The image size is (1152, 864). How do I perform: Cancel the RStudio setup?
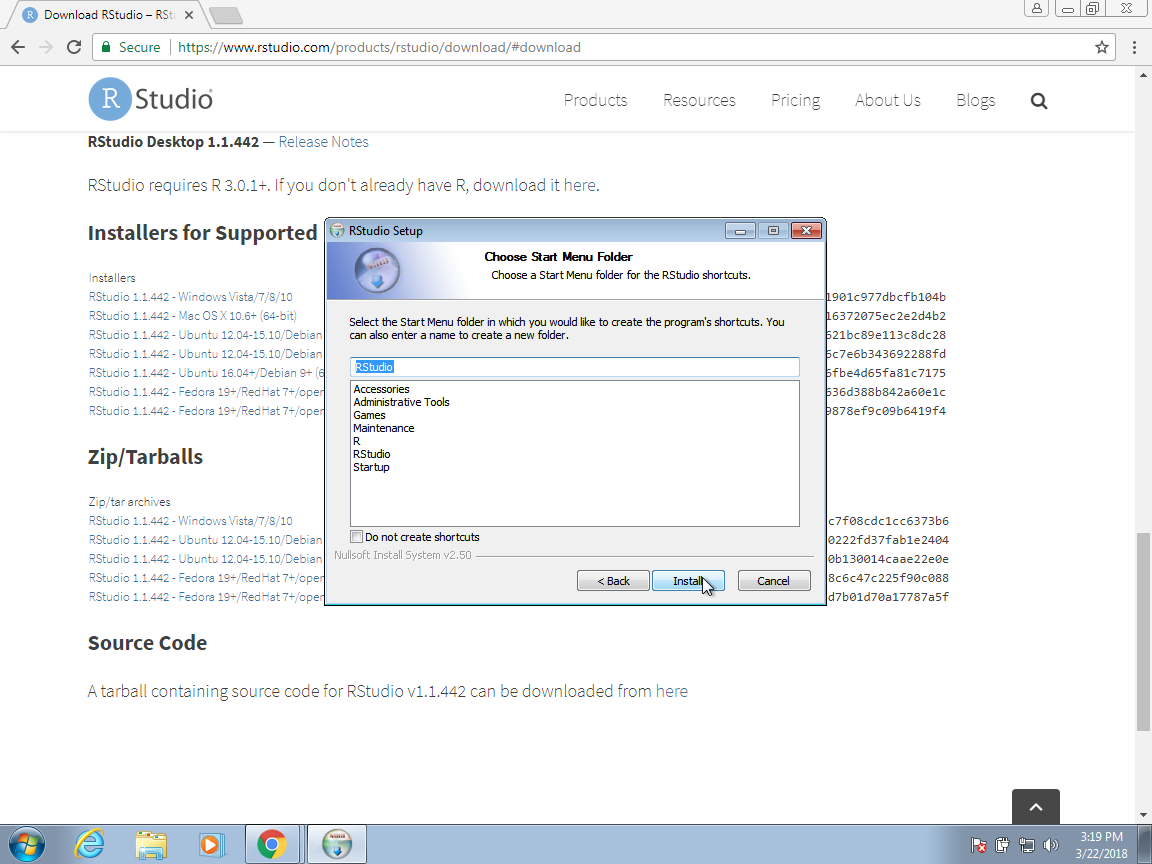click(x=773, y=581)
